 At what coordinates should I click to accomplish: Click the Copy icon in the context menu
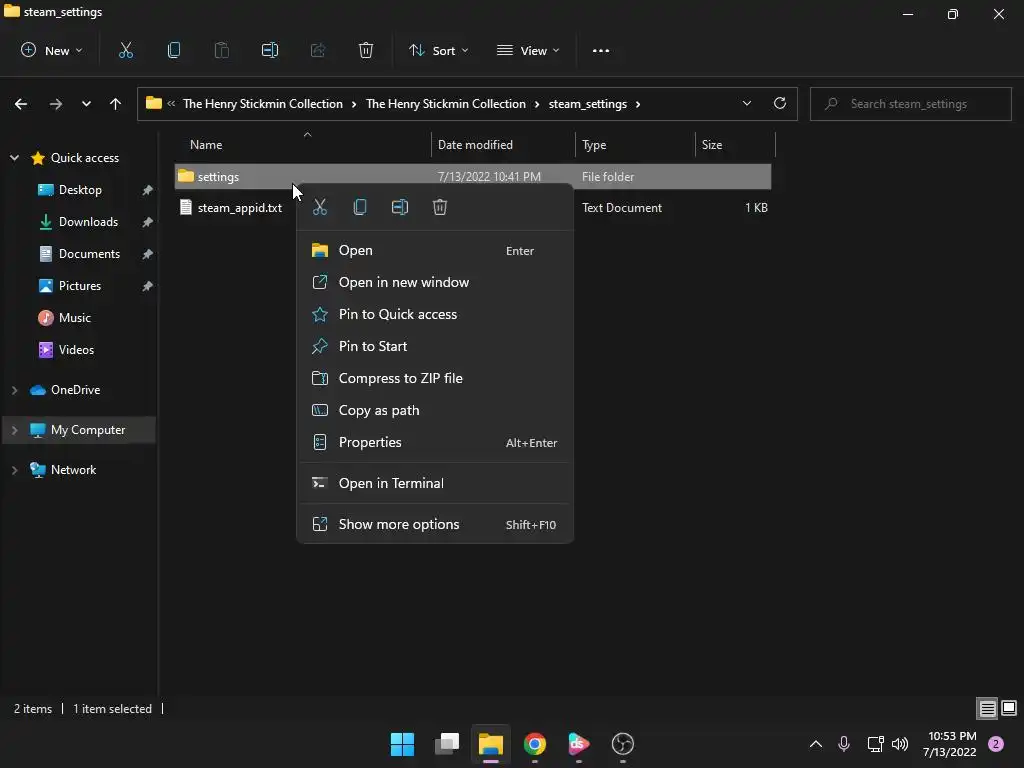[360, 207]
